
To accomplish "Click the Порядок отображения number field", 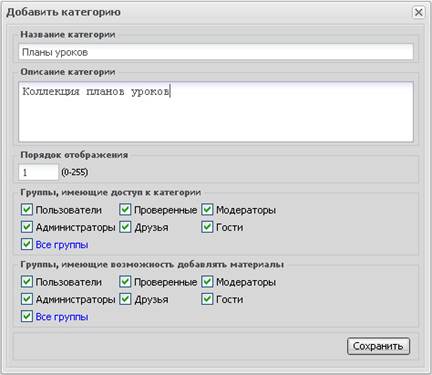I will pyautogui.click(x=38, y=172).
